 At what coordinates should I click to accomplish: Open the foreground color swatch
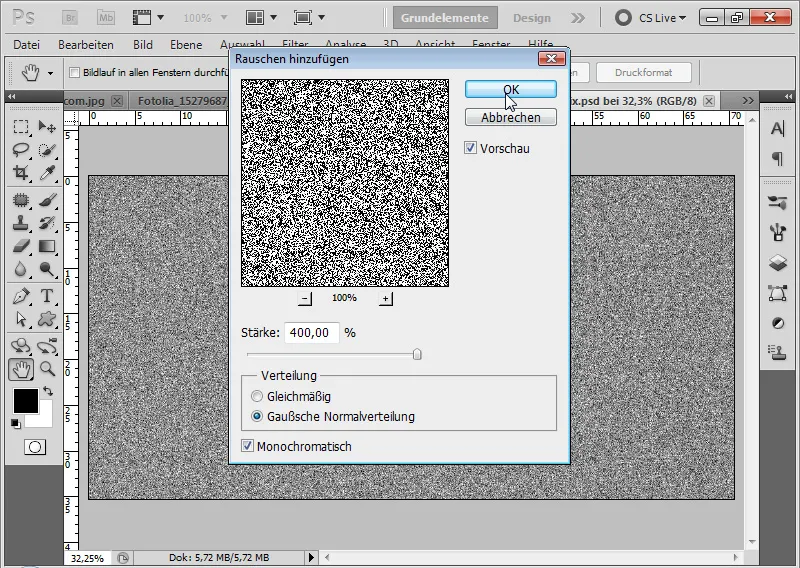click(26, 400)
